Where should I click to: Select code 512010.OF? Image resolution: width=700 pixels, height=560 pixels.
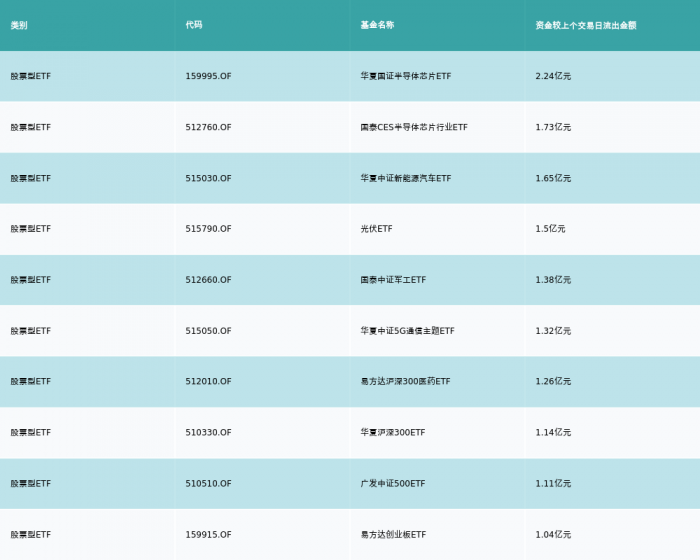[208, 381]
